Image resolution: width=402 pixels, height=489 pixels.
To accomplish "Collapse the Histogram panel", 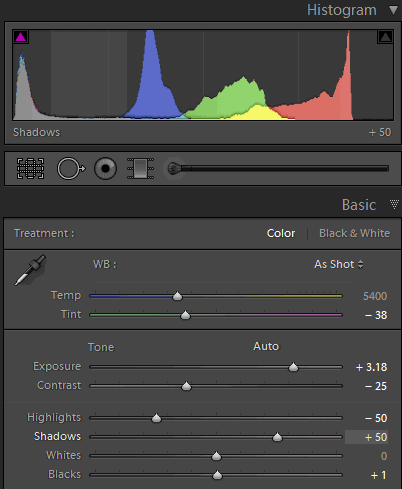I will [x=393, y=10].
